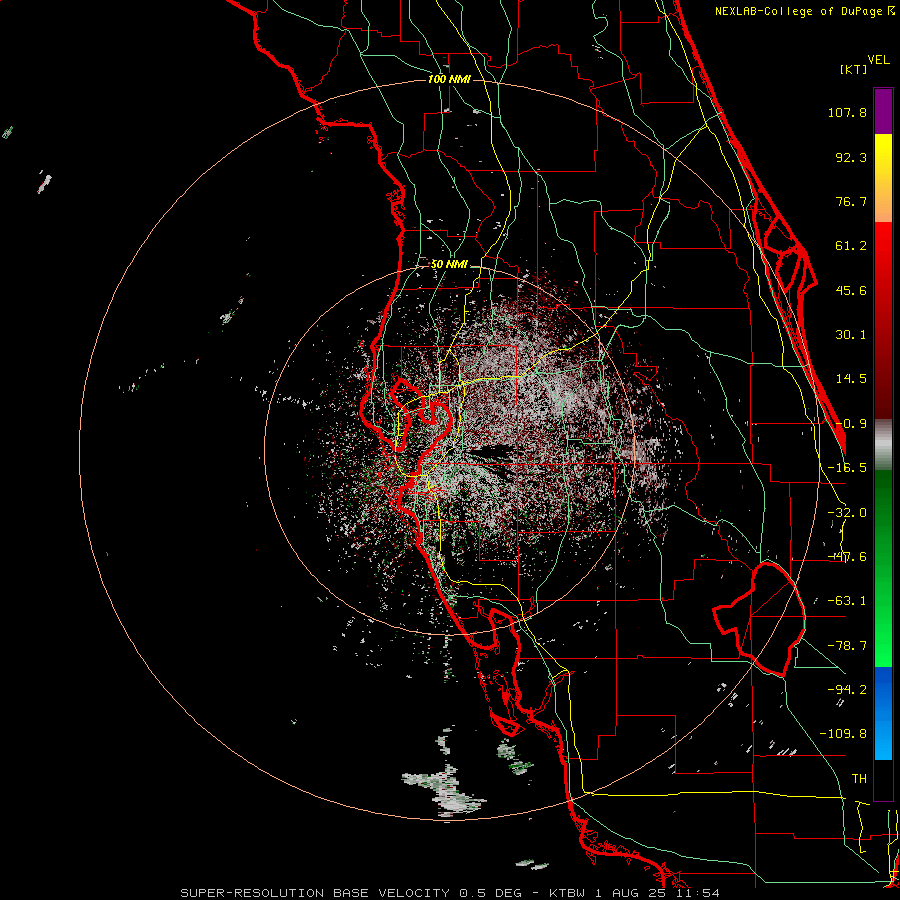Click the VEL legend title
Image resolution: width=900 pixels, height=900 pixels.
(x=878, y=60)
